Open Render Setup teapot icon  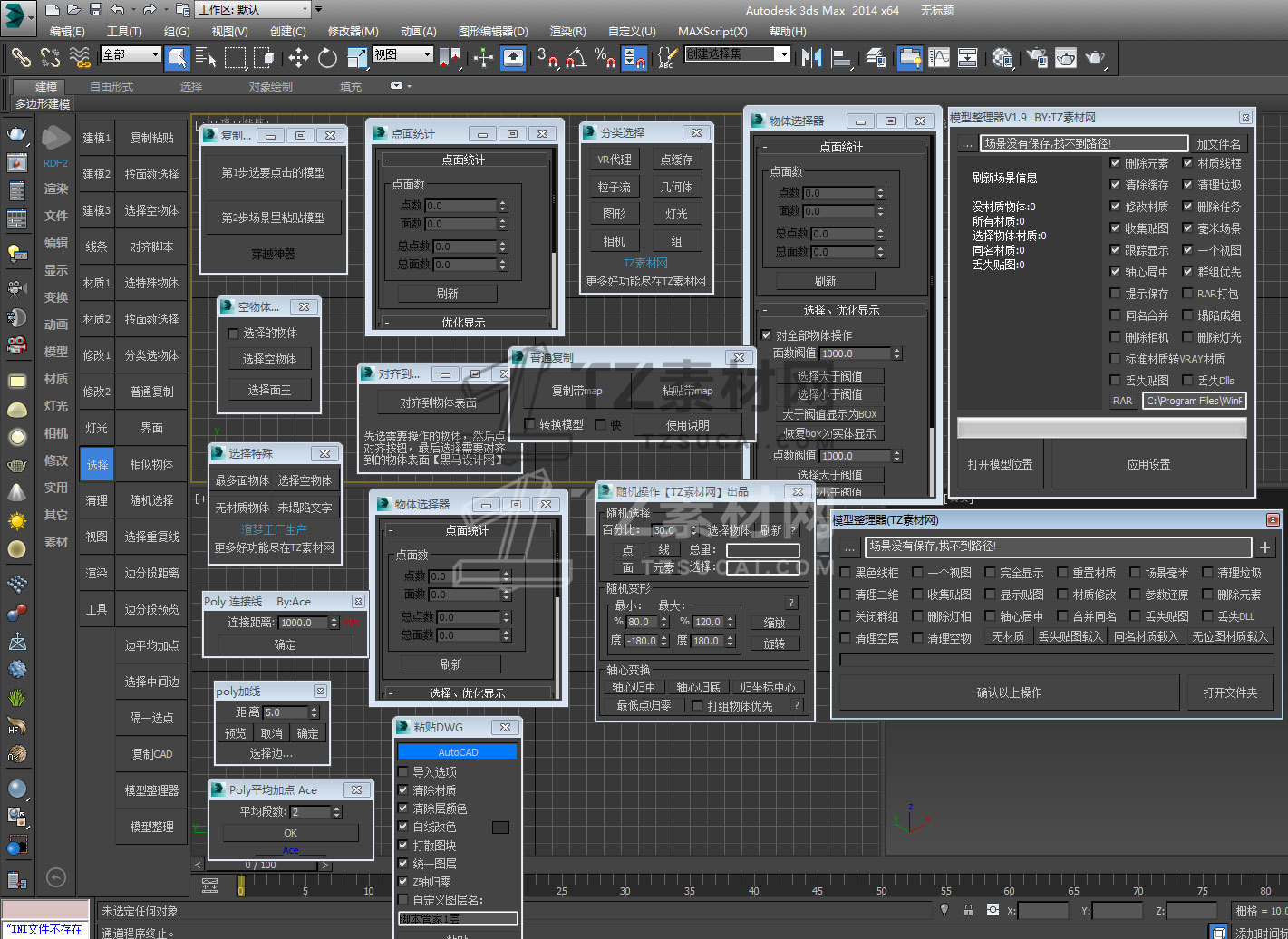[1035, 58]
